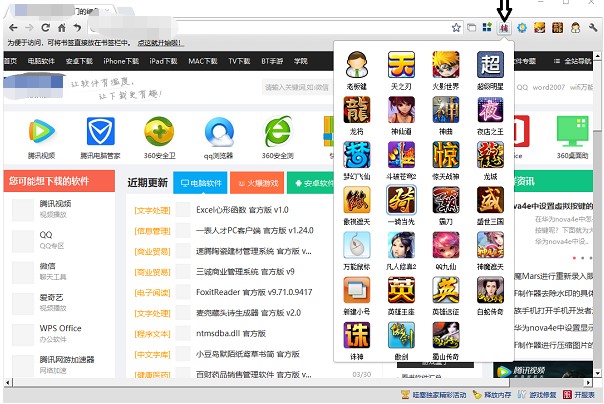Click the undo arrow in the toolbar
This screenshot has height=404, width=604.
point(77,28)
